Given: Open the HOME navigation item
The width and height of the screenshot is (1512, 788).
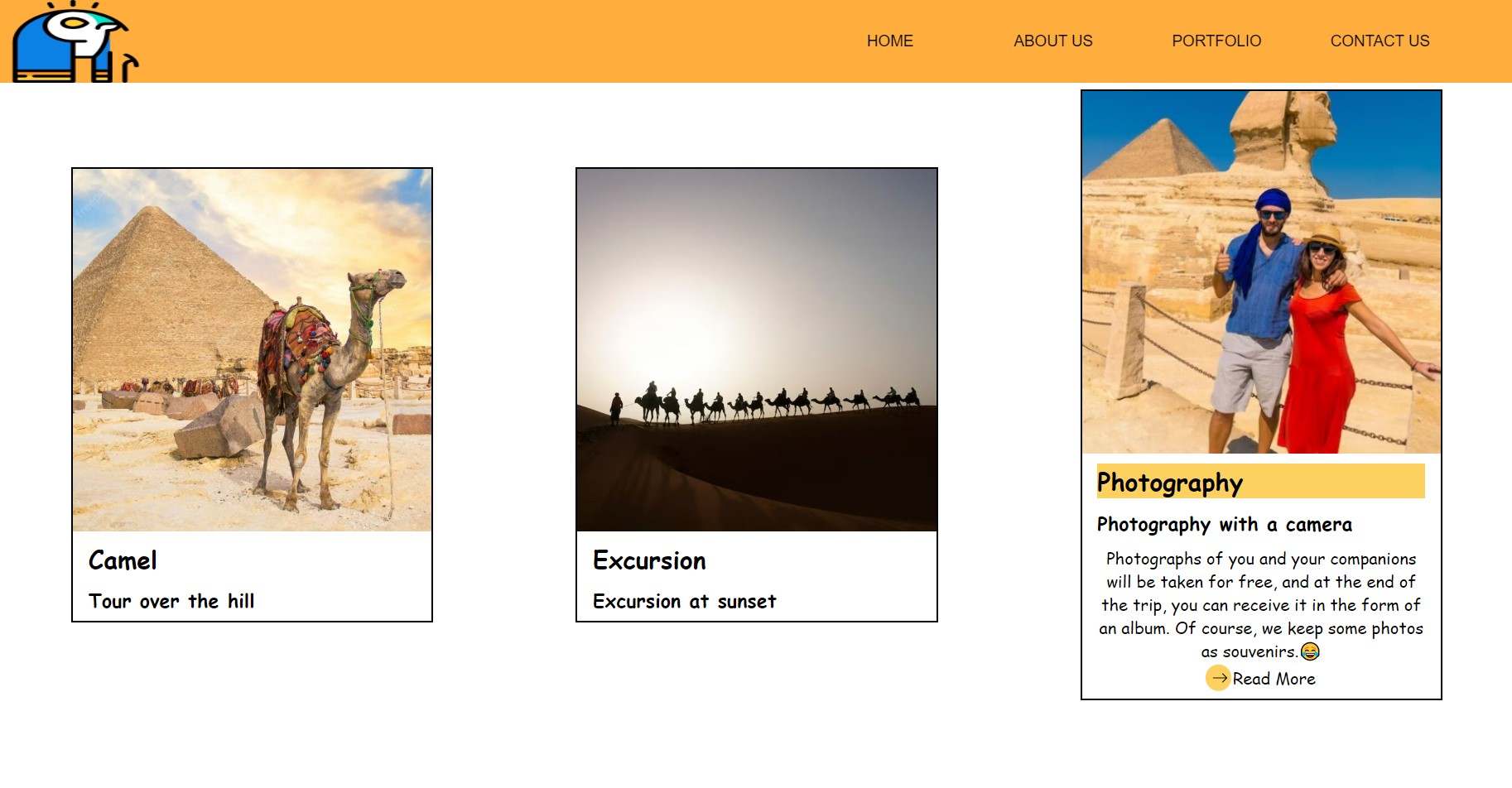Looking at the screenshot, I should click(x=889, y=41).
